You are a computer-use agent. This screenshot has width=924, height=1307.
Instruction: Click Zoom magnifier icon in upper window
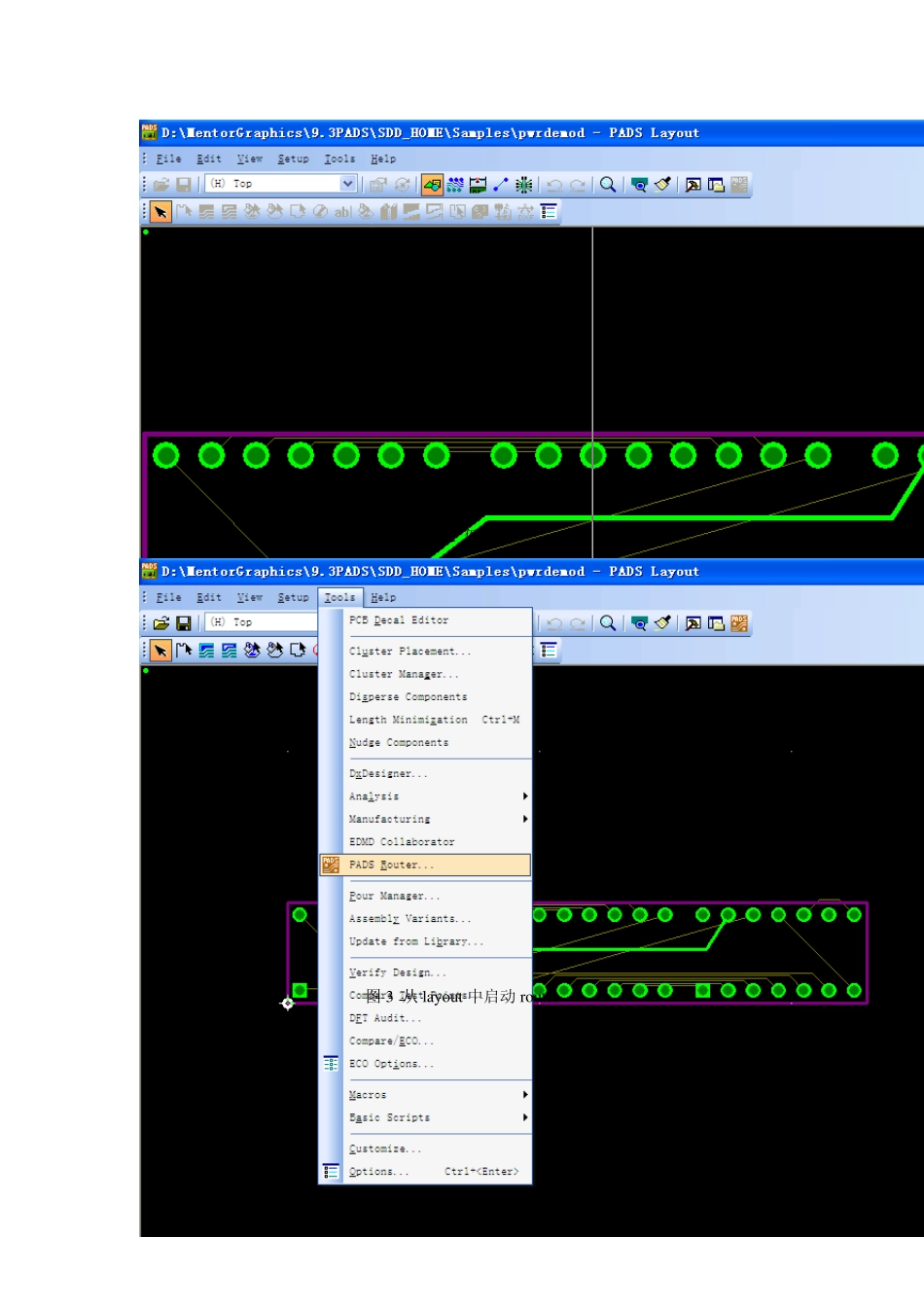coord(608,185)
